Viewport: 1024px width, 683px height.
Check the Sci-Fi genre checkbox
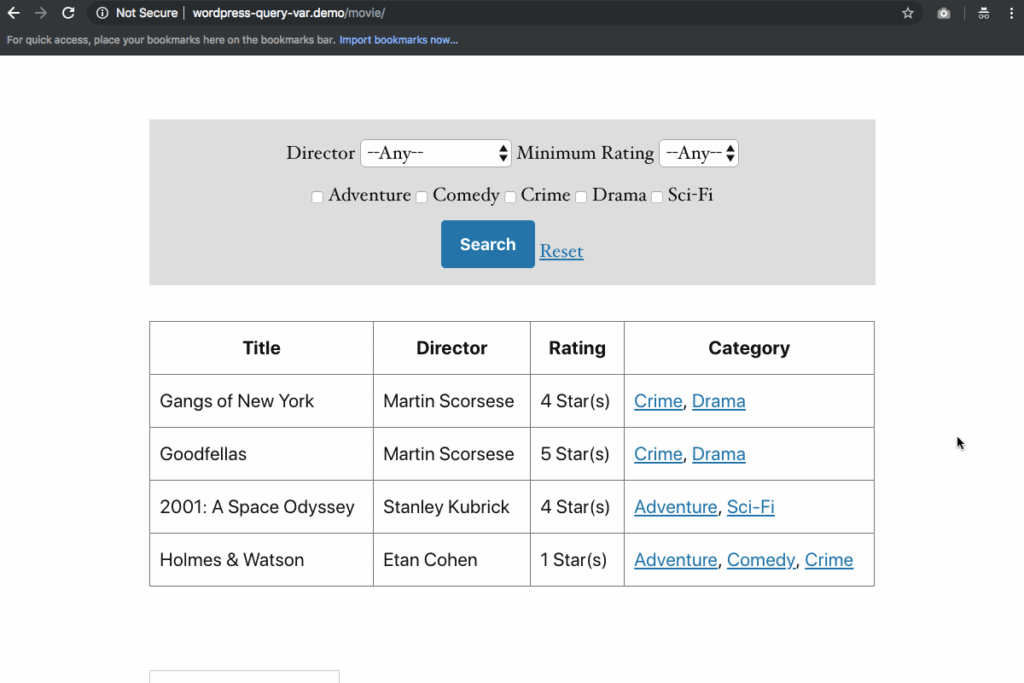click(657, 197)
